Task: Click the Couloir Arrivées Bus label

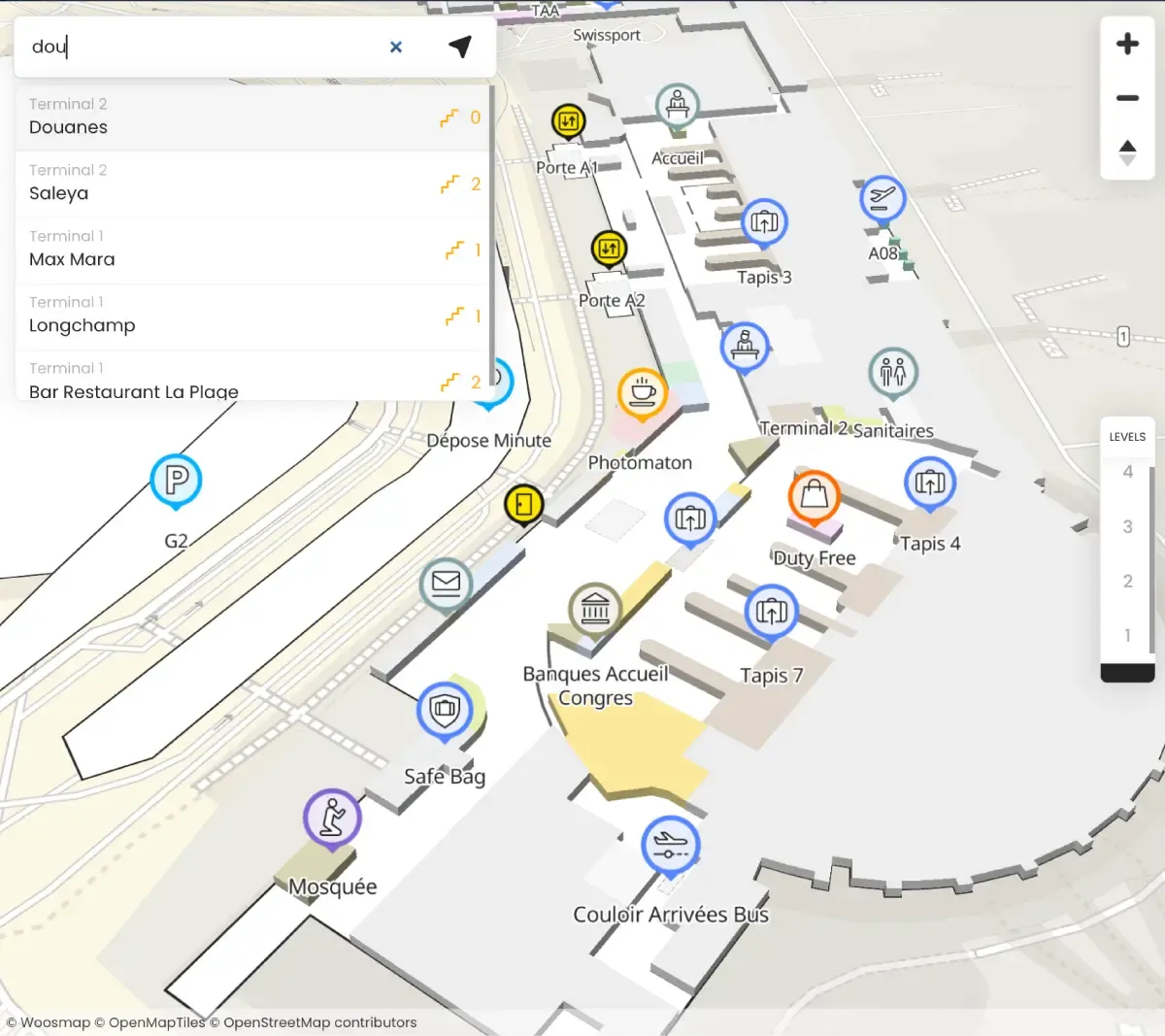Action: 671,915
